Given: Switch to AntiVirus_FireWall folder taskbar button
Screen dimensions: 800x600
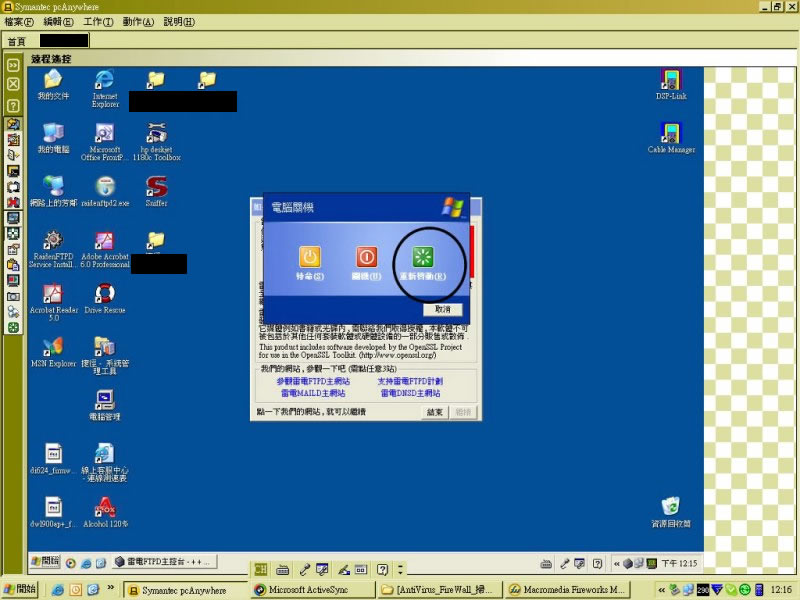Looking at the screenshot, I should (439, 590).
